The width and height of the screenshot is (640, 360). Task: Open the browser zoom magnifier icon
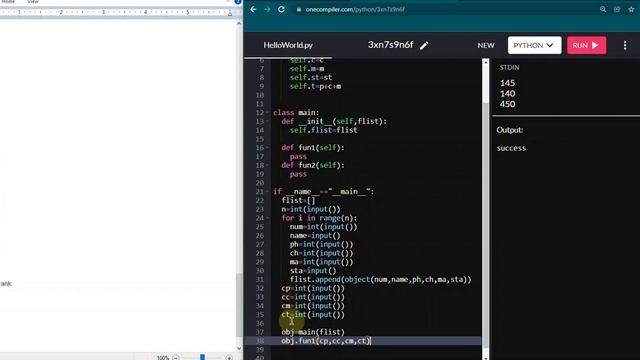tap(603, 9)
